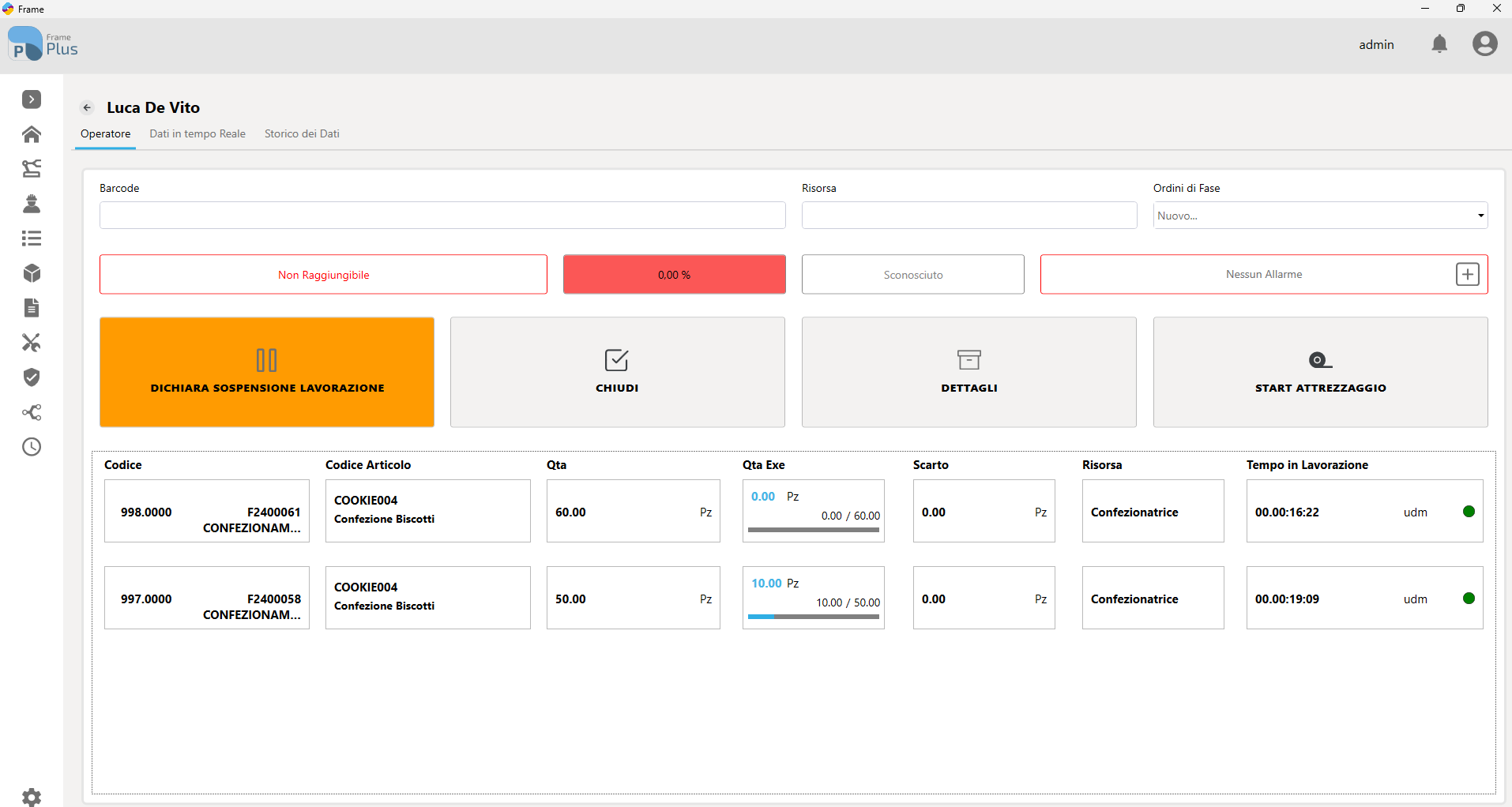Click green status dot for order 998.0000
1512x807 pixels.
pyautogui.click(x=1469, y=511)
